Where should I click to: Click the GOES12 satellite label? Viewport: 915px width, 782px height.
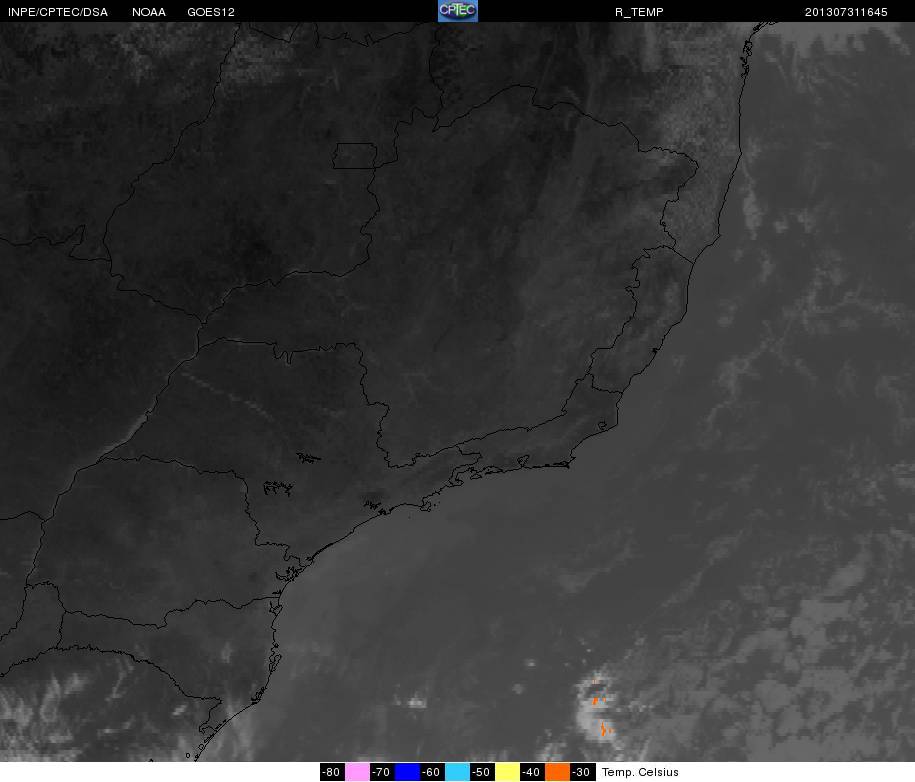(x=211, y=12)
